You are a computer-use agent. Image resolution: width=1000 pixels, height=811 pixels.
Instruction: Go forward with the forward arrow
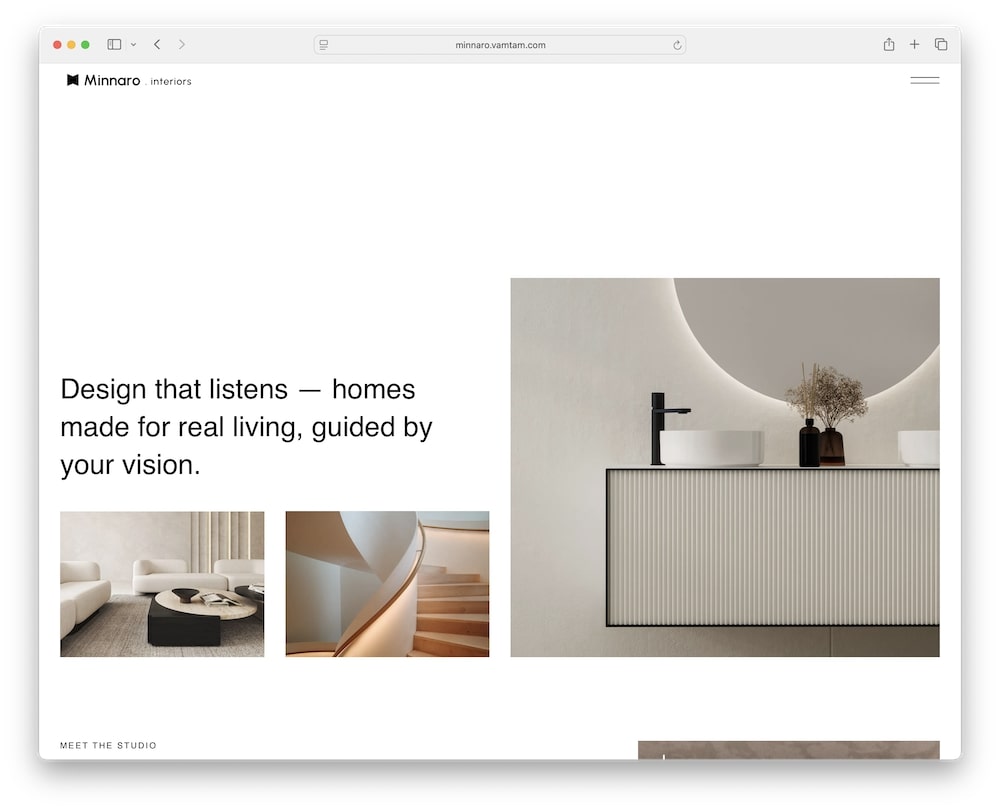point(182,45)
